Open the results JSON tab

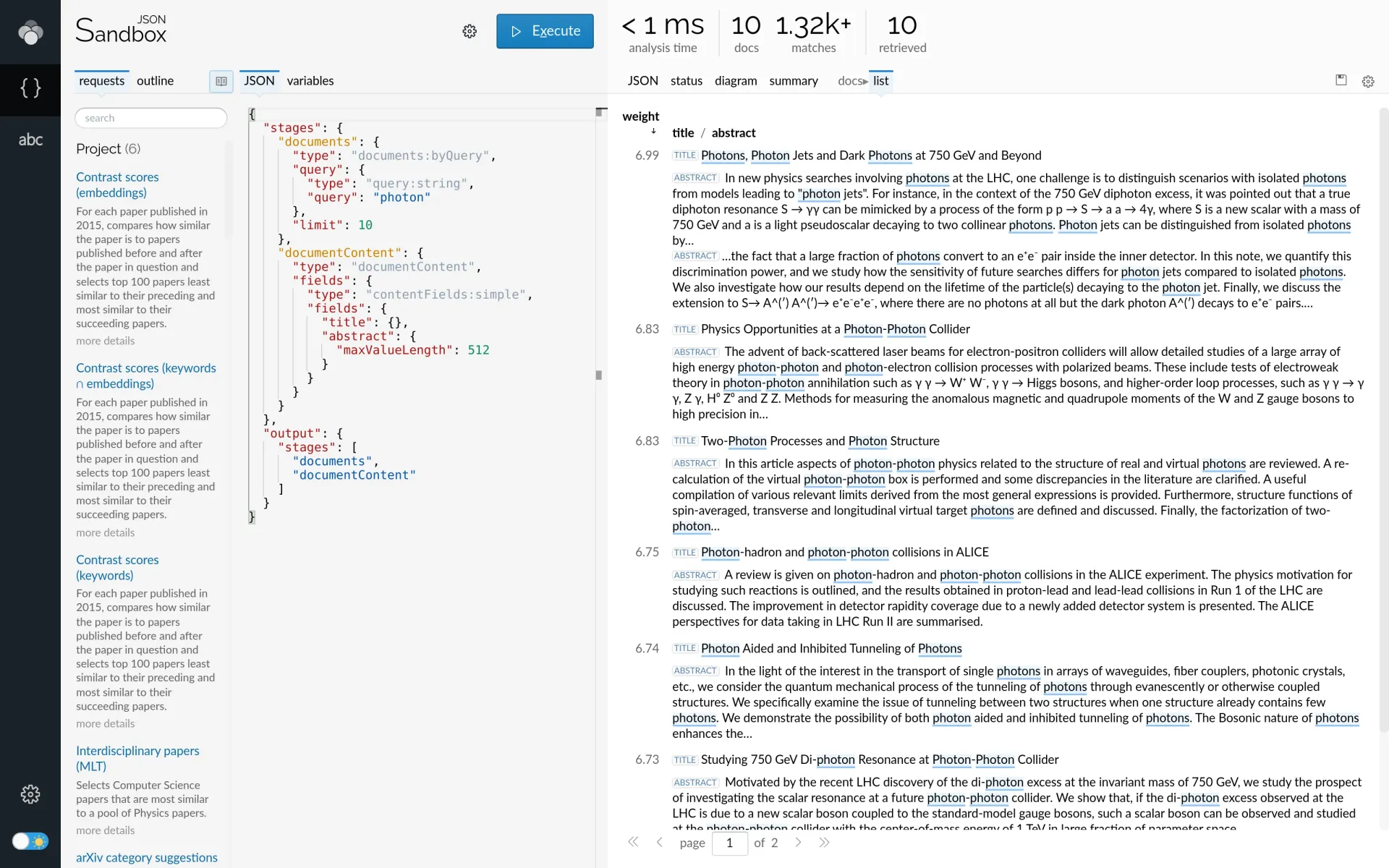point(642,80)
